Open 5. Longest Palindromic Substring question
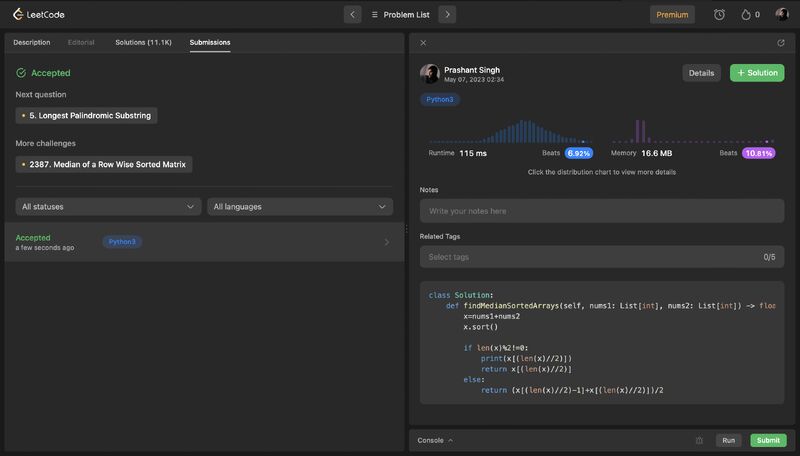 pos(86,116)
